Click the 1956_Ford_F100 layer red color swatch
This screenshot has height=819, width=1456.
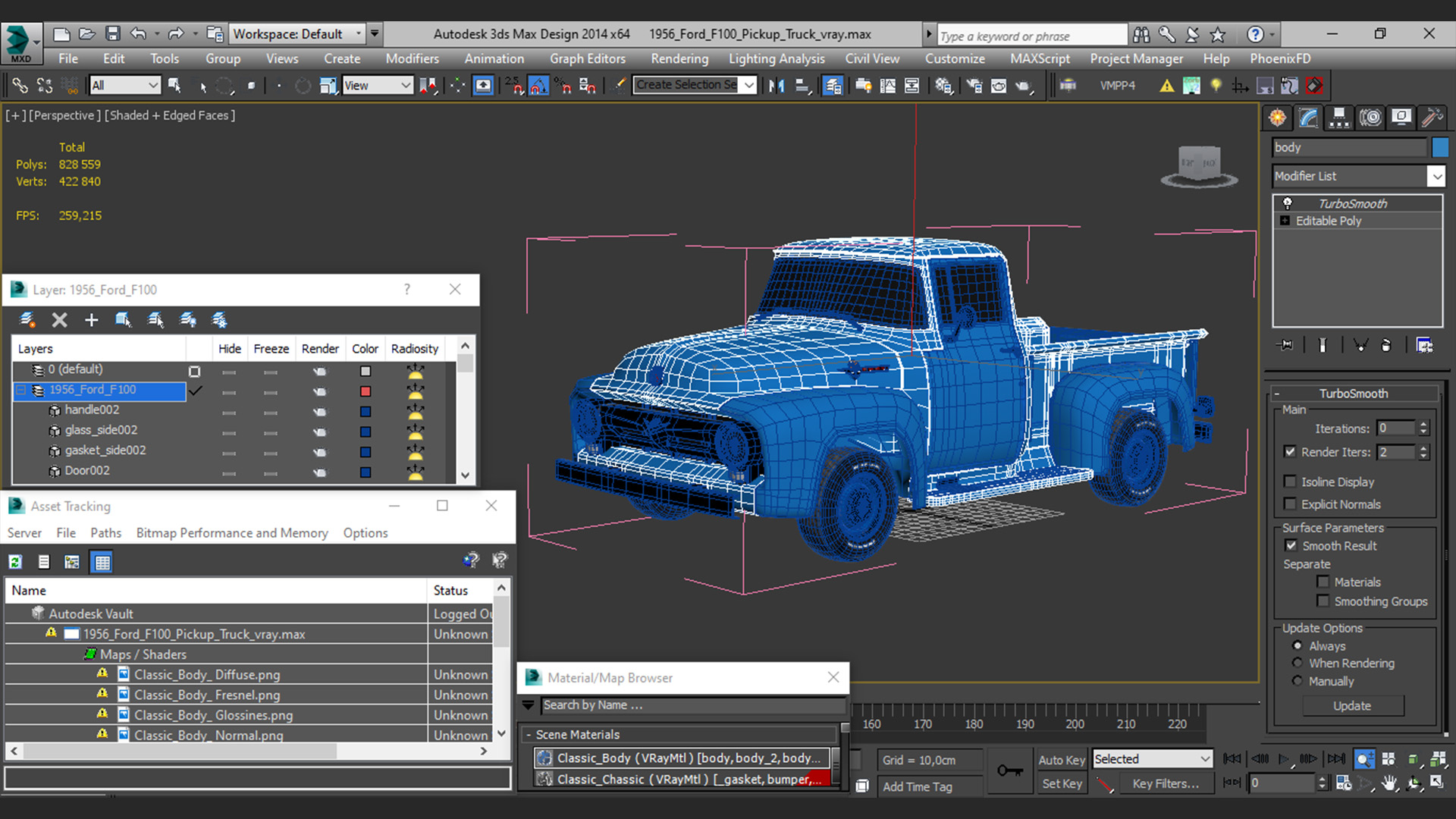[x=366, y=391]
